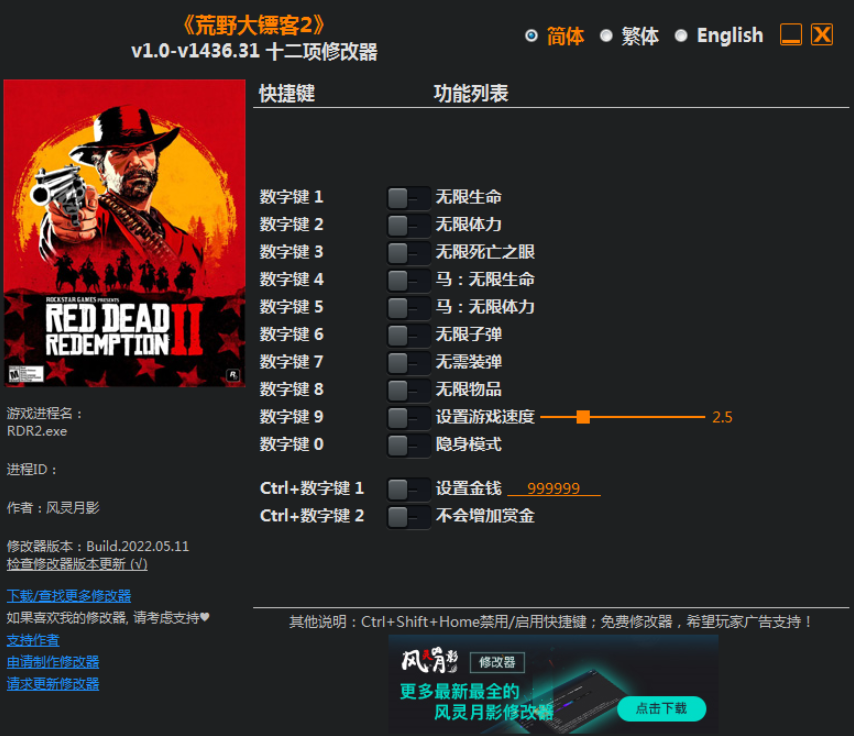The image size is (854, 736).
Task: Click the game speed value 2.5
Action: point(722,417)
